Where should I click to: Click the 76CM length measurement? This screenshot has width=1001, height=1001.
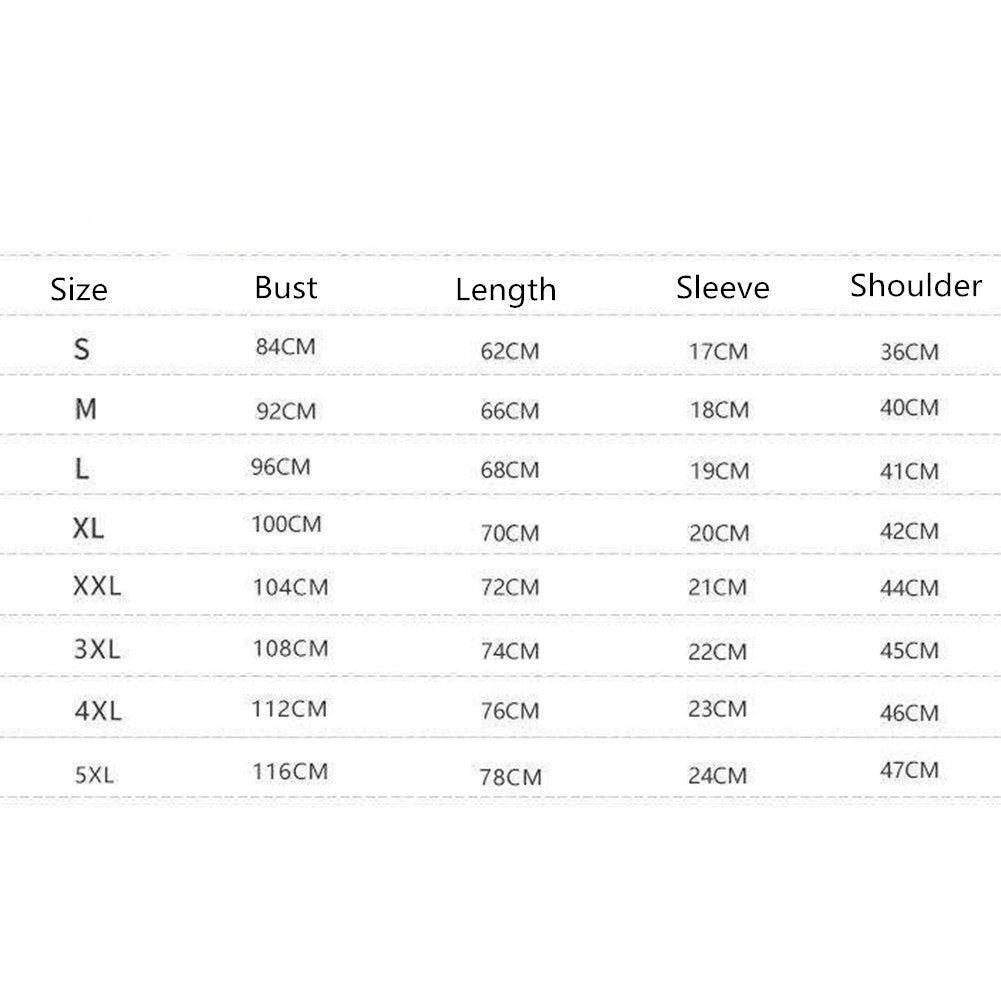tap(510, 711)
